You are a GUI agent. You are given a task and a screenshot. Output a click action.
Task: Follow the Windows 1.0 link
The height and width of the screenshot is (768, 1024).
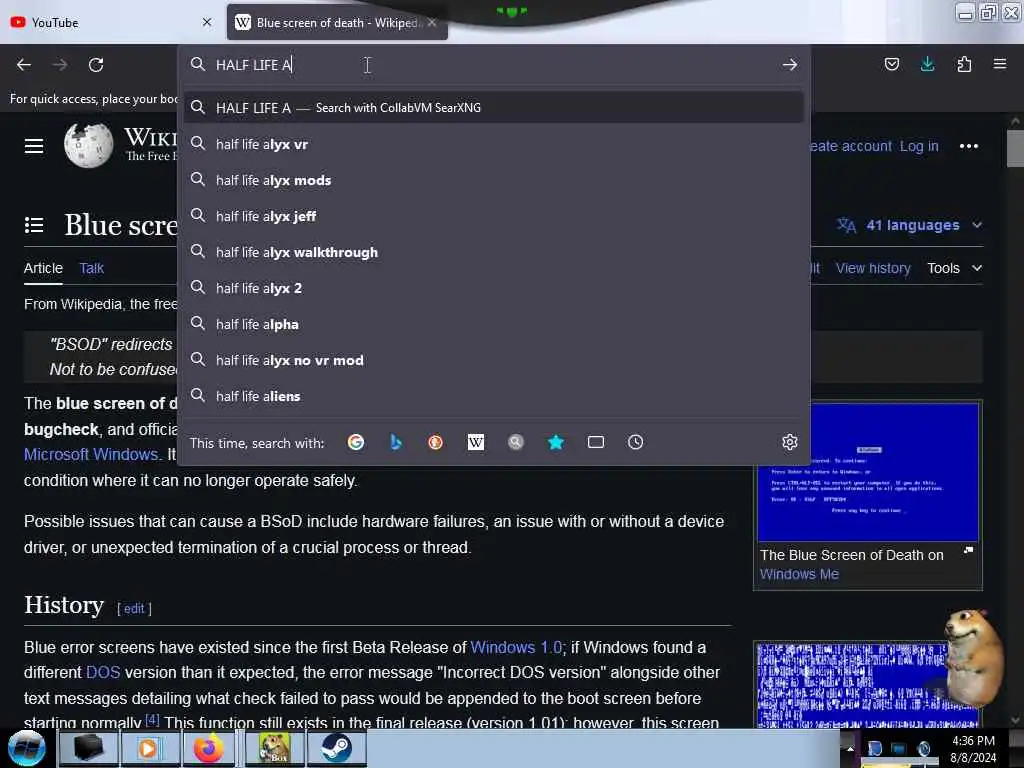516,647
